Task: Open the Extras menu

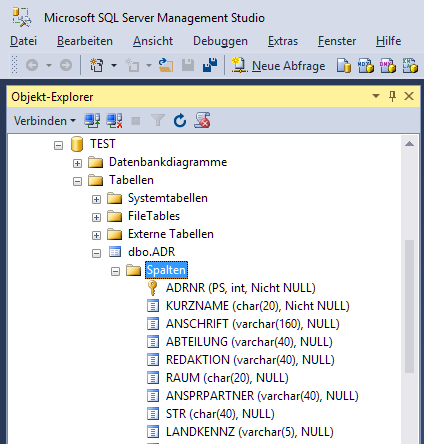Action: 283,41
